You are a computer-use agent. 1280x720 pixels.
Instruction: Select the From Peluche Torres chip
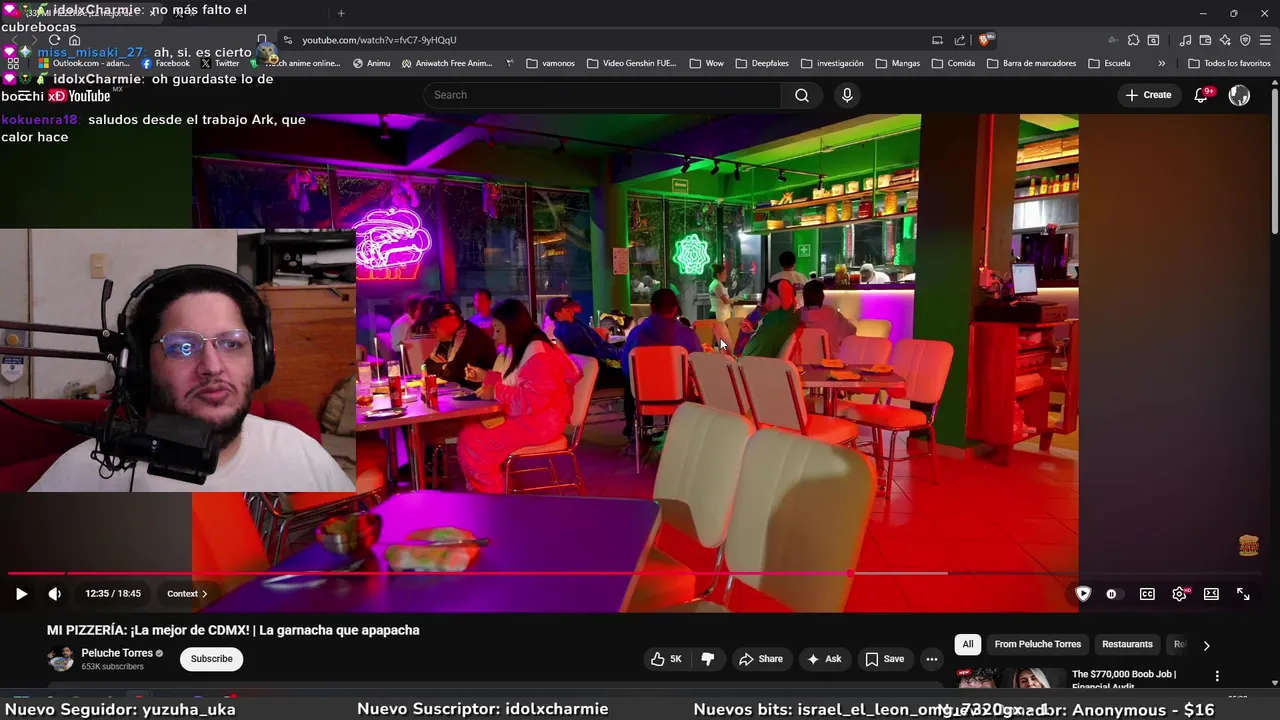(1037, 645)
